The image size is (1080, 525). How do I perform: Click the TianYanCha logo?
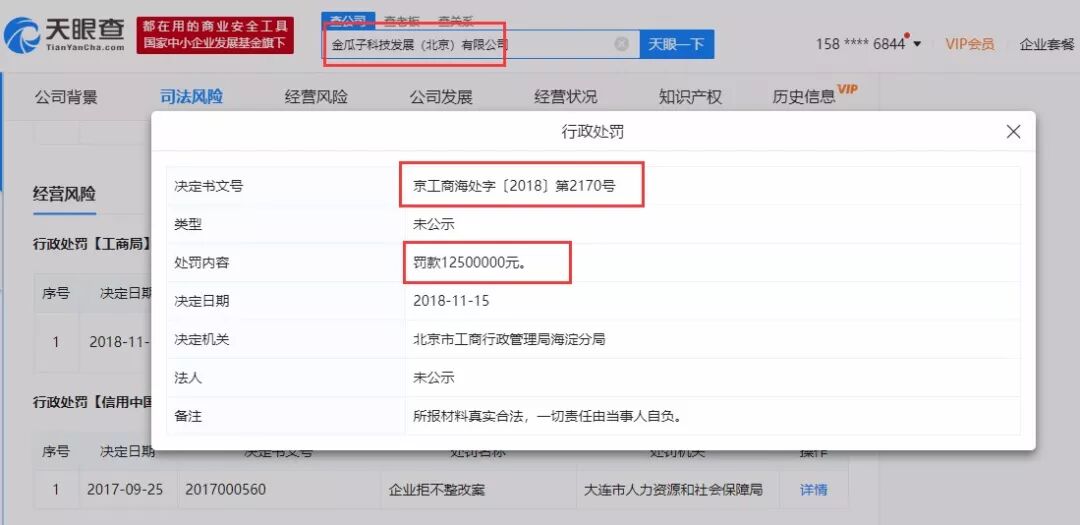(x=65, y=35)
